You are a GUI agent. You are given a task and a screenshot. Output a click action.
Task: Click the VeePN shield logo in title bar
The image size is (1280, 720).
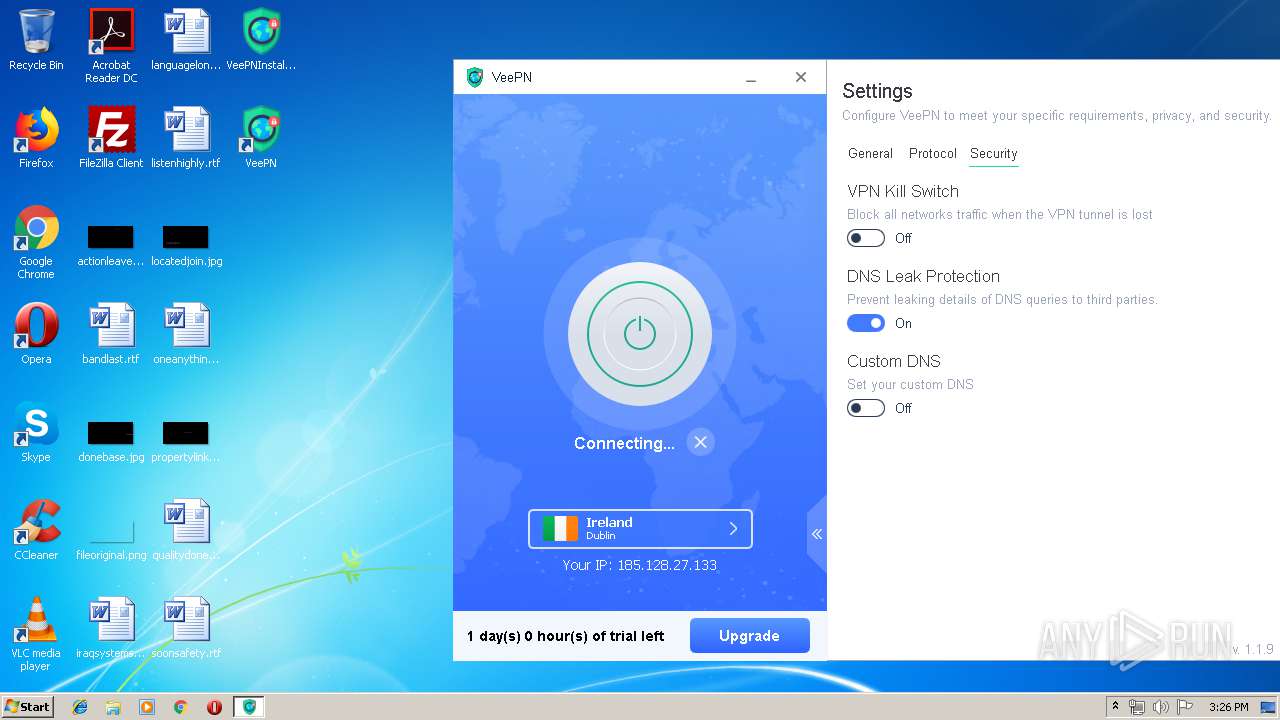point(475,77)
